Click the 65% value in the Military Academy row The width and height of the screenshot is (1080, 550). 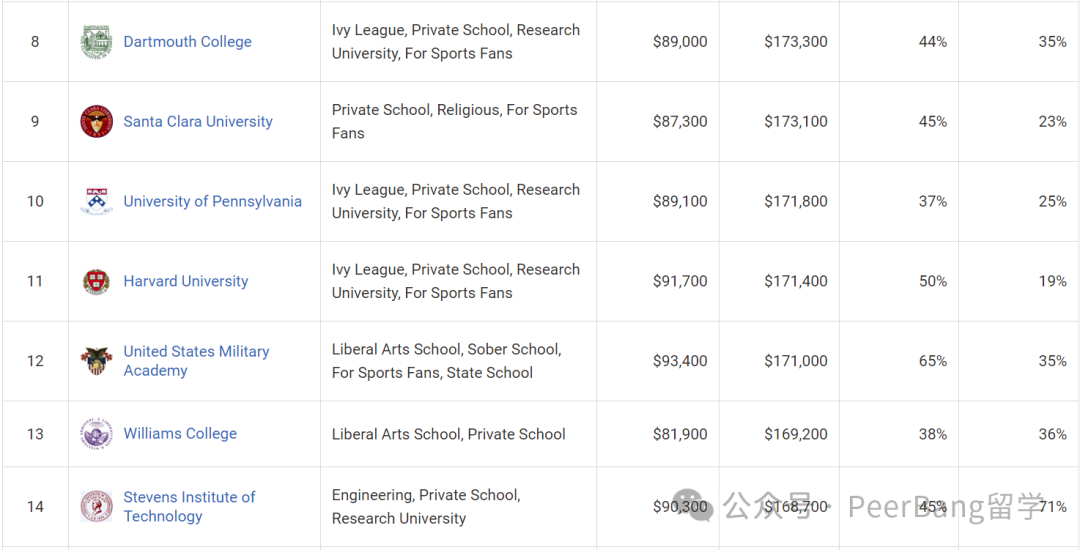point(933,361)
